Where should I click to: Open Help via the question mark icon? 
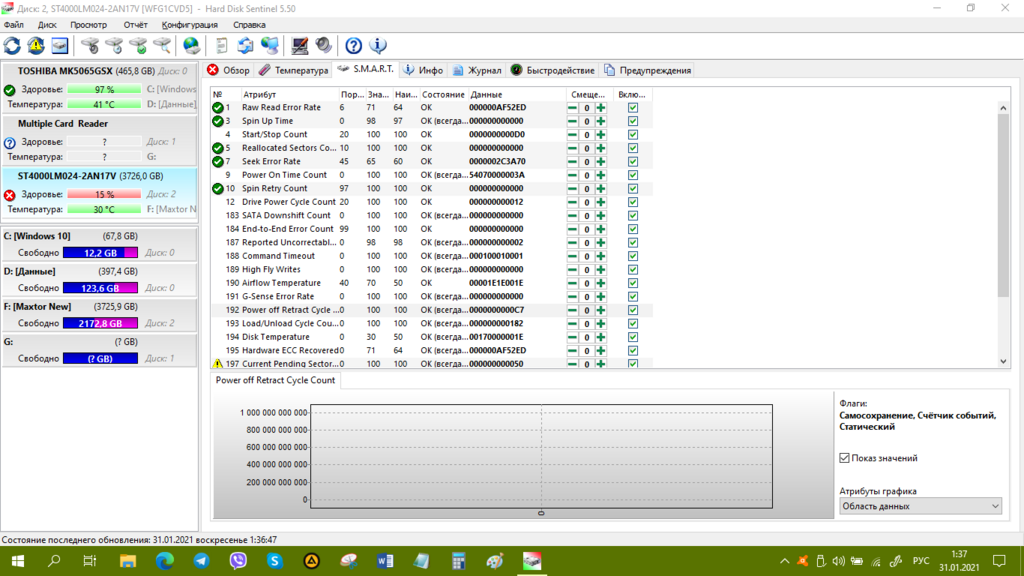353,46
